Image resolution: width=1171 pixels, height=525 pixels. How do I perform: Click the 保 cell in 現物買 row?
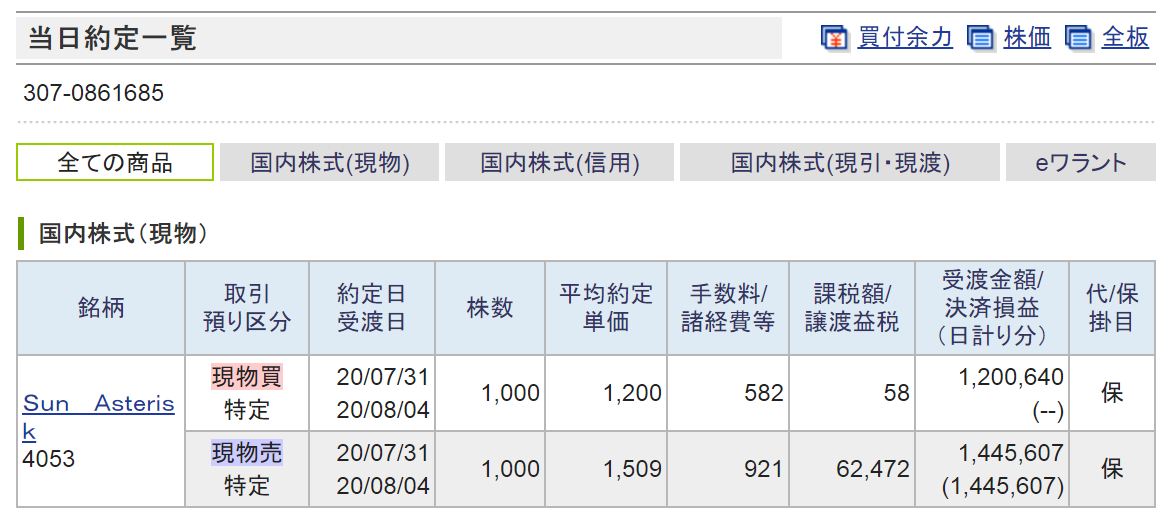coord(1112,393)
